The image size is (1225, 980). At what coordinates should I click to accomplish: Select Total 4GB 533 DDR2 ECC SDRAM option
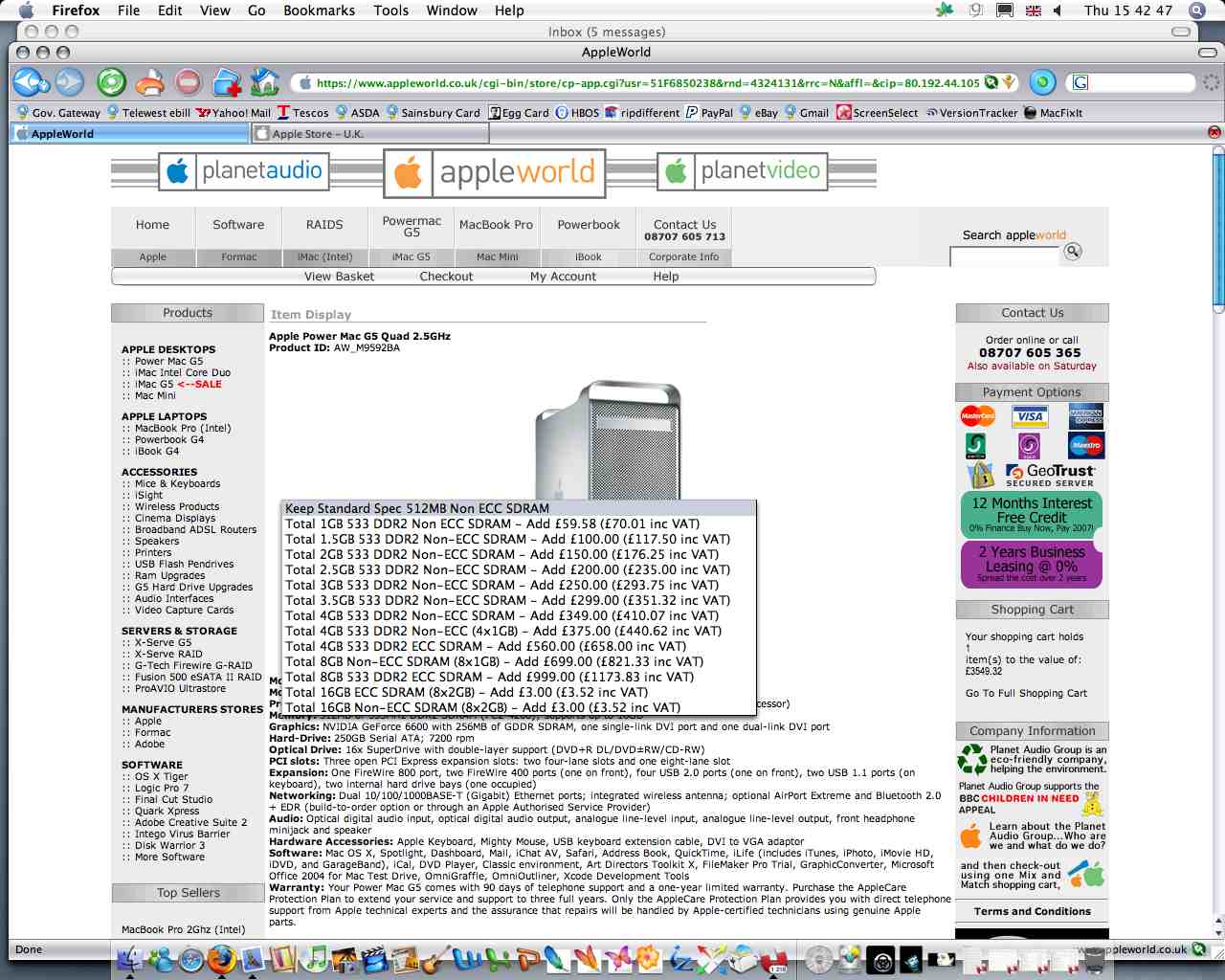[x=520, y=646]
